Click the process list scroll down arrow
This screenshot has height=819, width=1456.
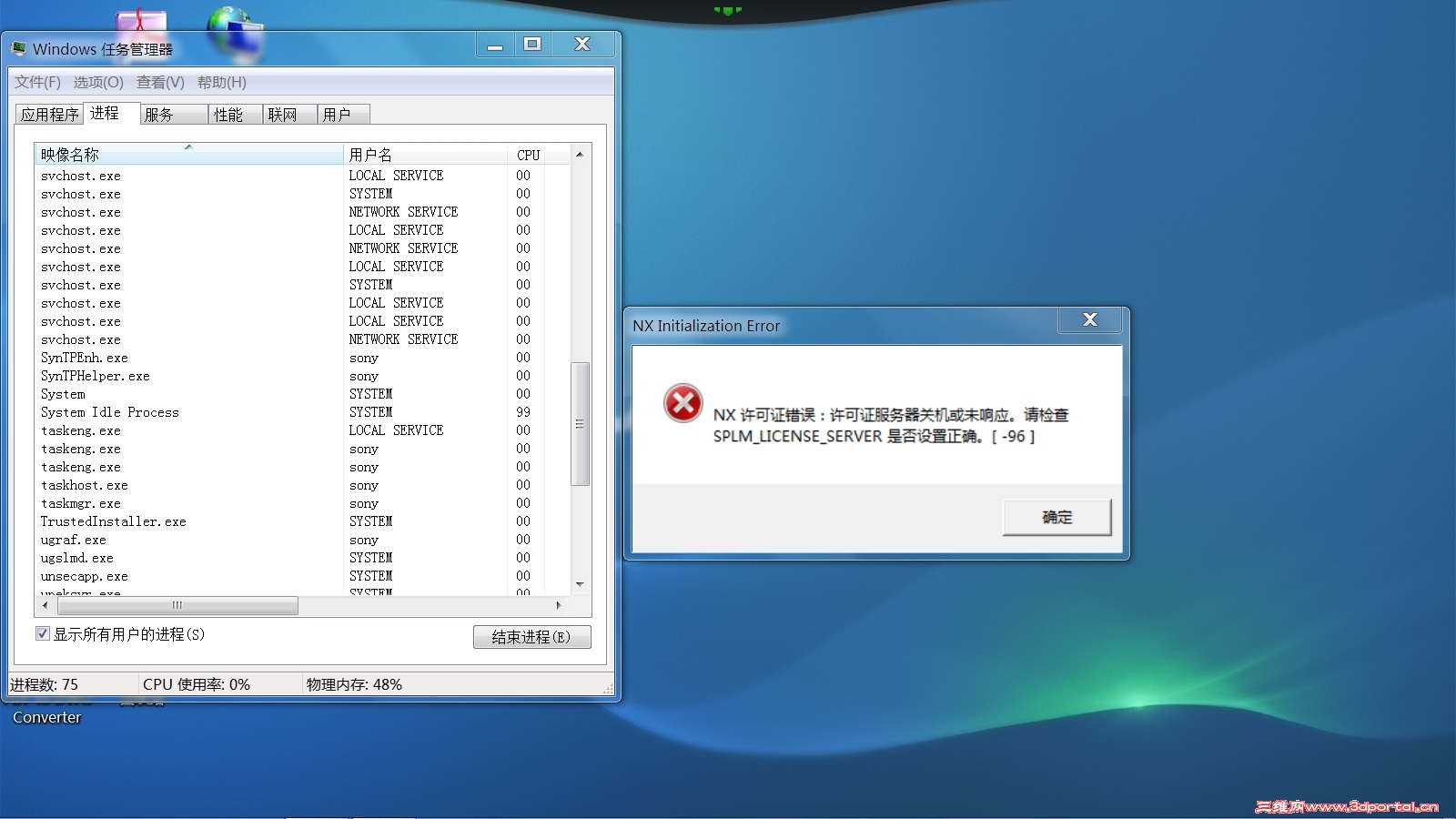coord(580,584)
